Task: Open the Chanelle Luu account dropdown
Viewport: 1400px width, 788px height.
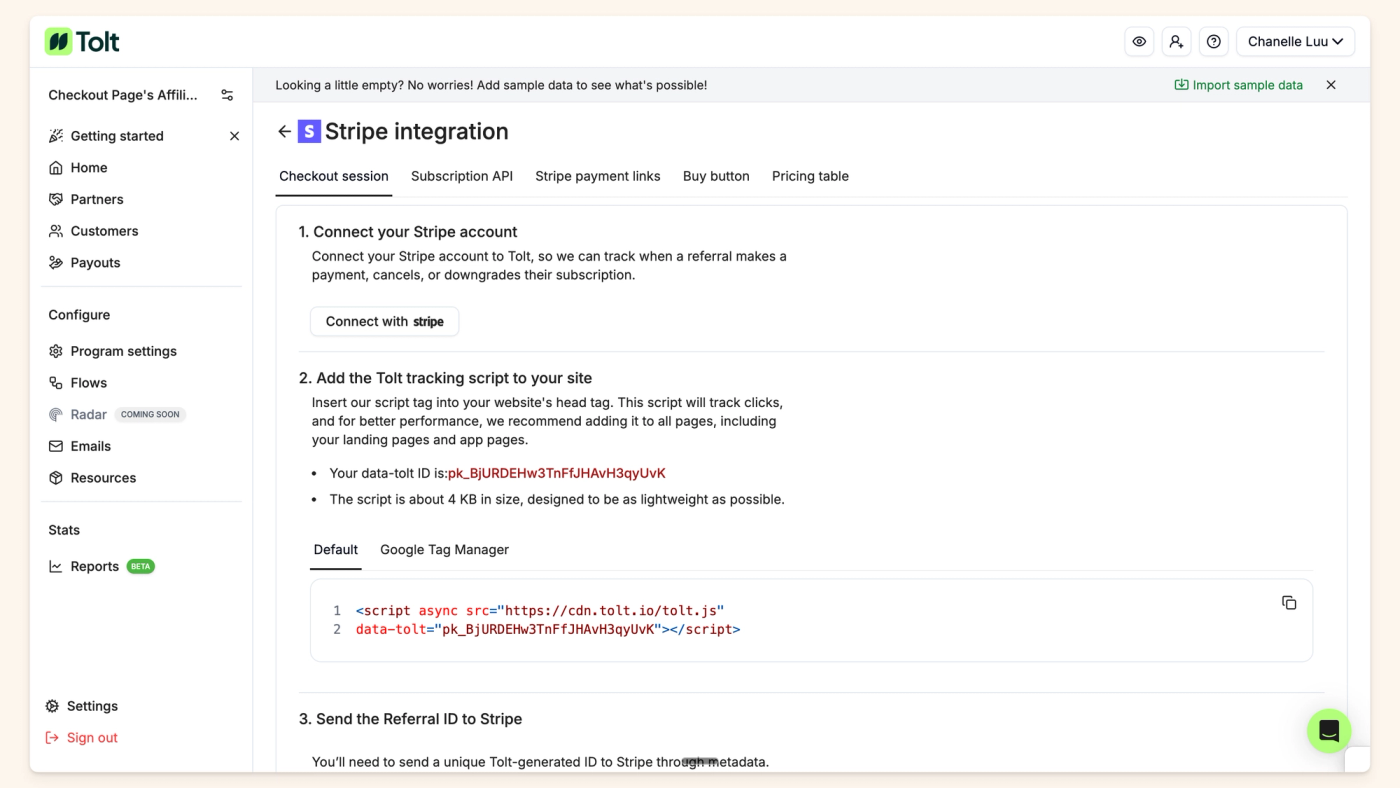Action: point(1295,41)
